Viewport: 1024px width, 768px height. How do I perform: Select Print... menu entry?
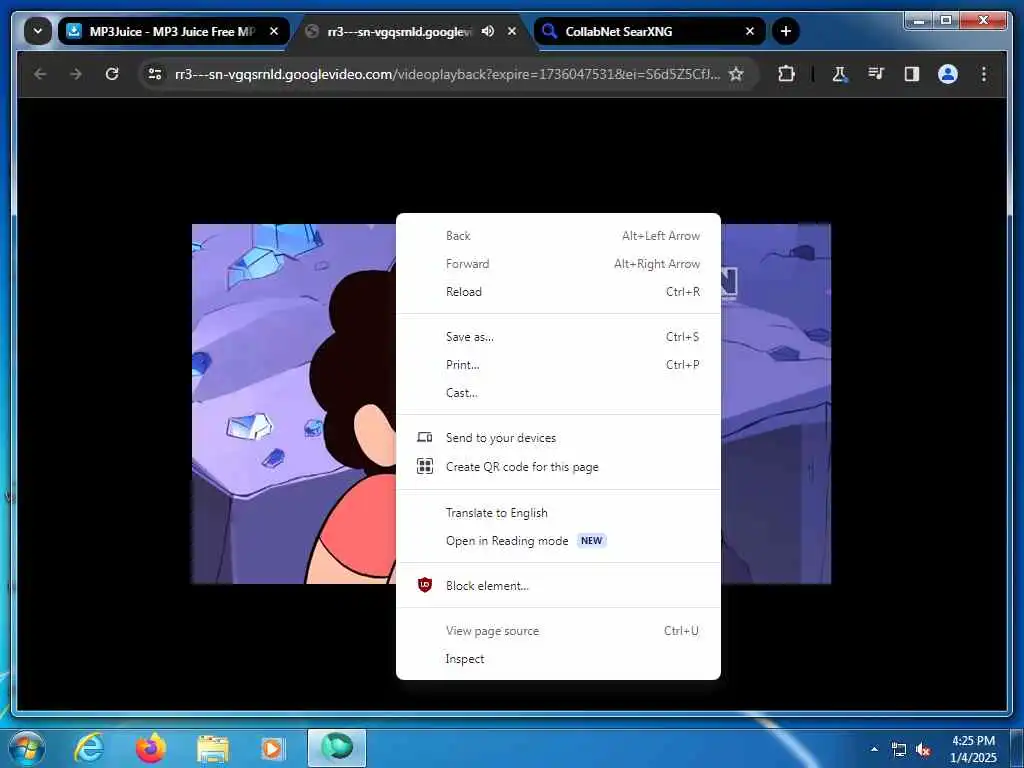(x=558, y=365)
